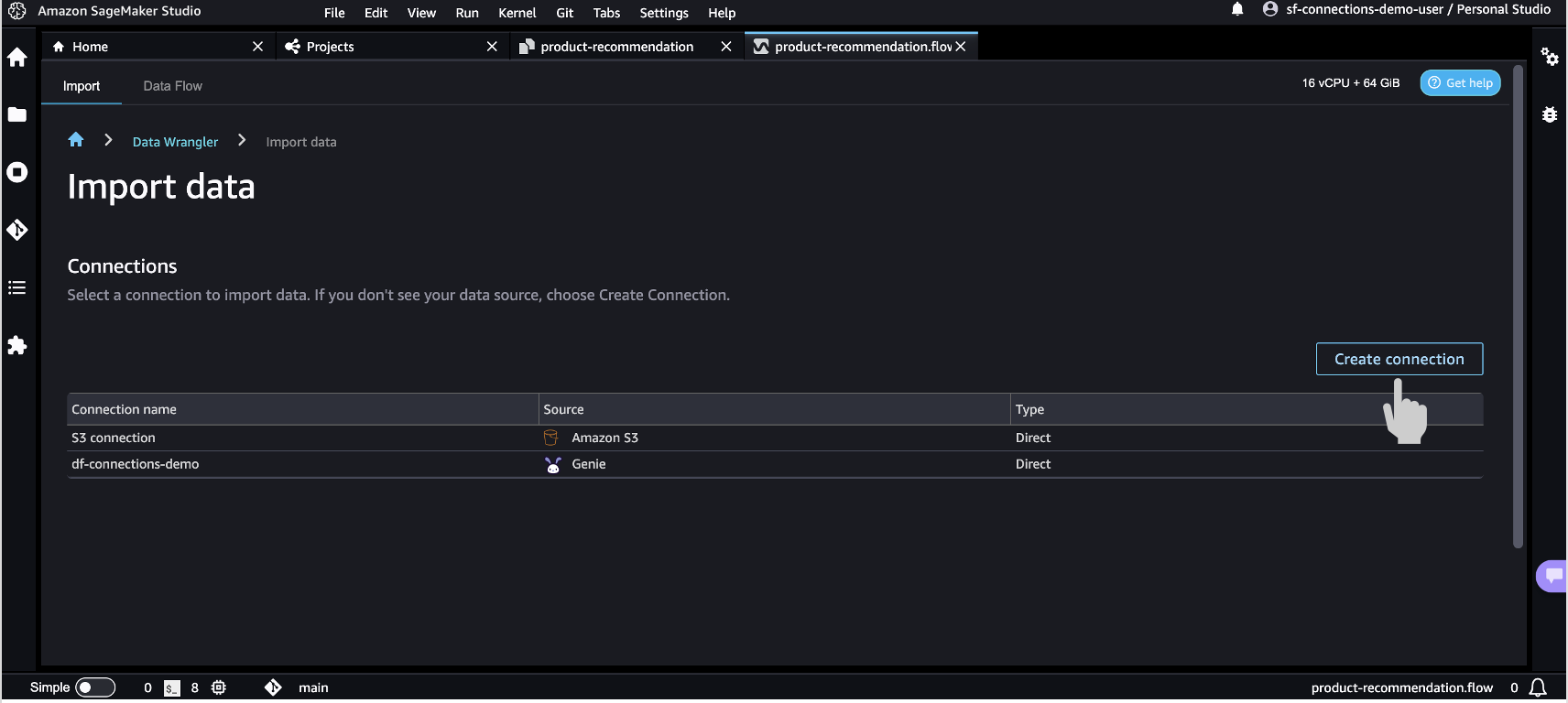
Task: Click the SageMaker Studio logo icon
Action: coord(16,11)
